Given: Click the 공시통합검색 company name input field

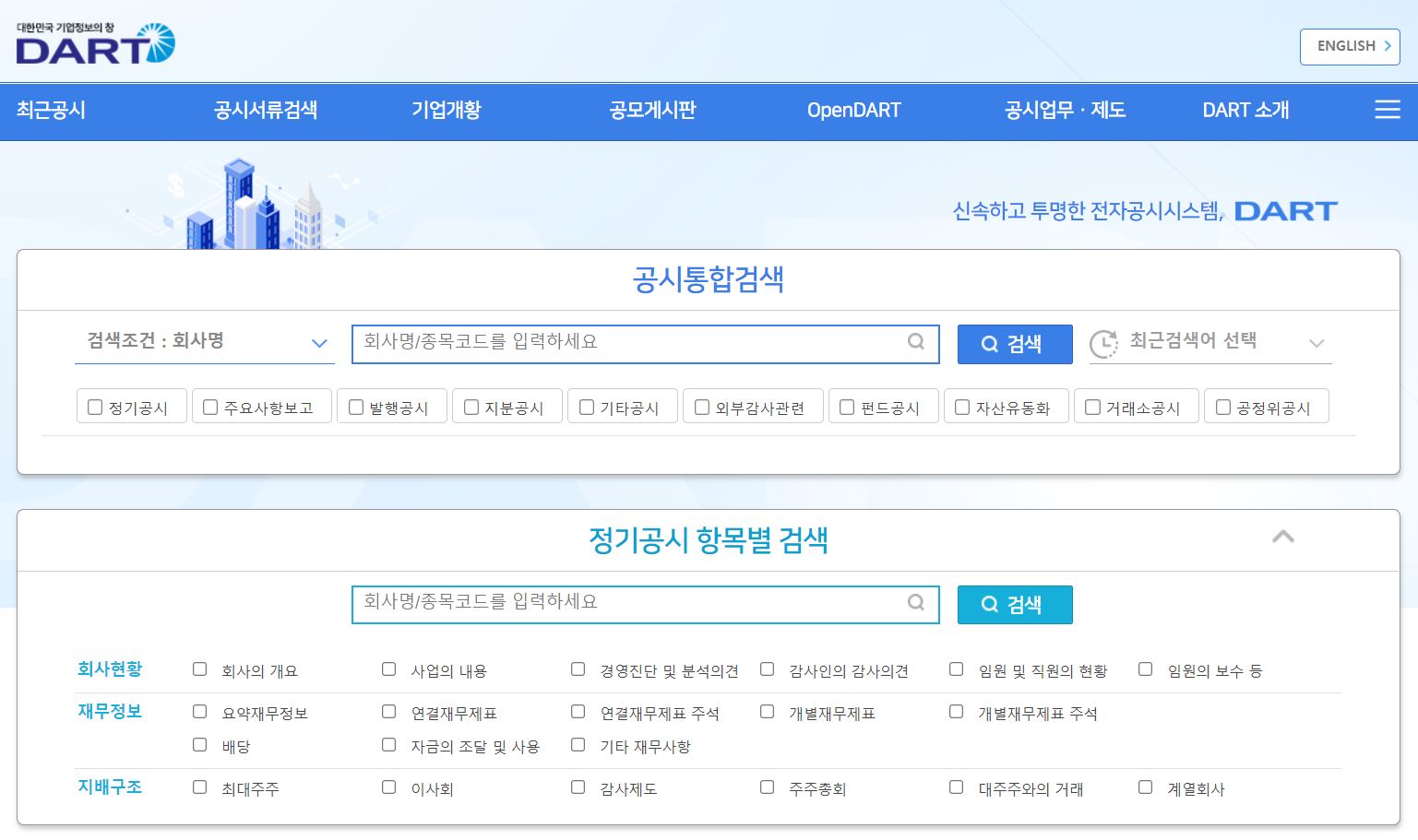Looking at the screenshot, I should coord(627,342).
